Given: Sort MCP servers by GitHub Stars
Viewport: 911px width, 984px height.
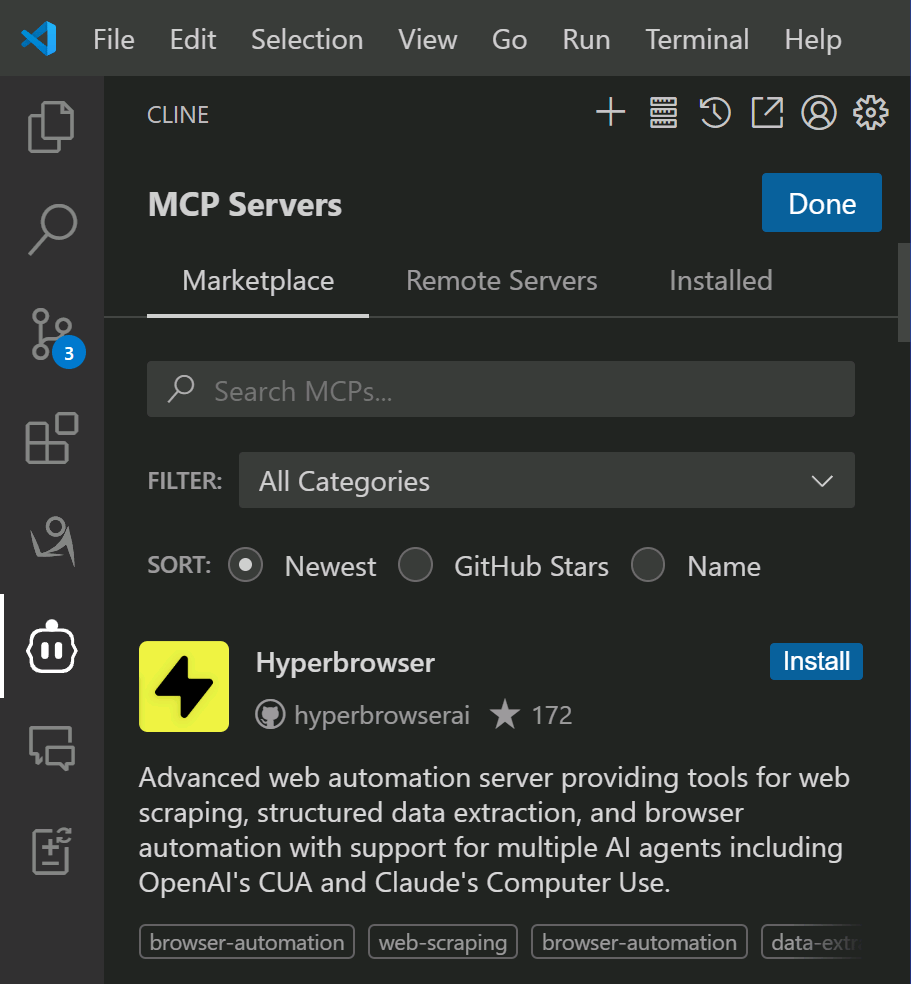Looking at the screenshot, I should click(x=415, y=566).
